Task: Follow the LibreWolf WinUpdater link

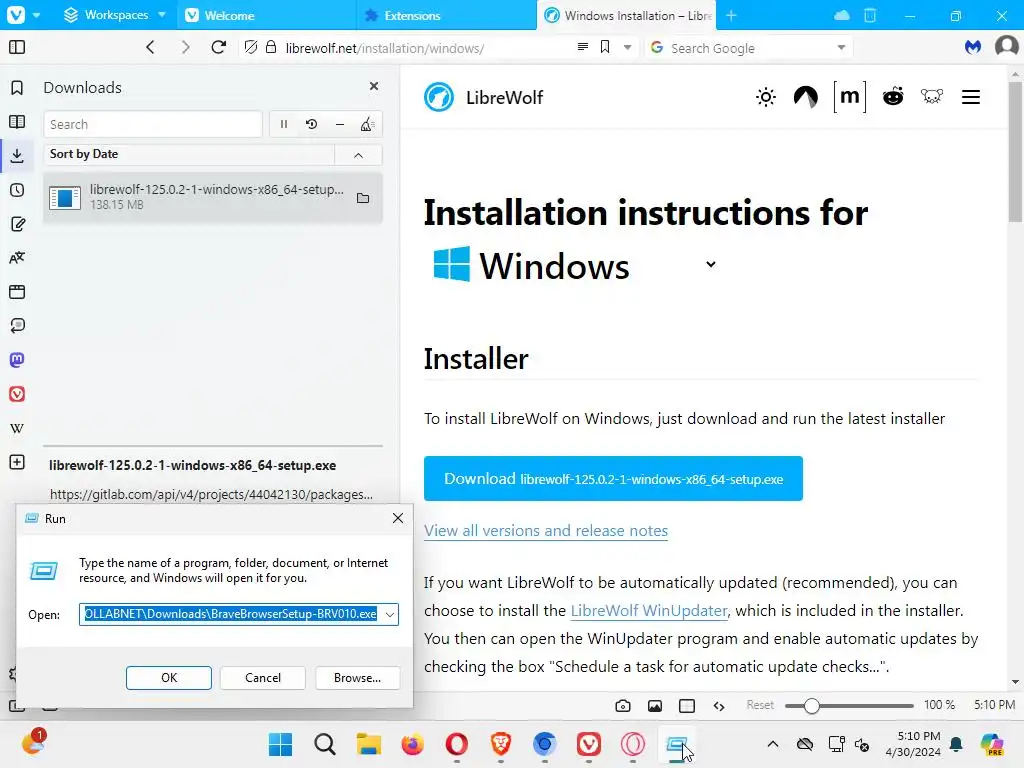Action: pyautogui.click(x=648, y=611)
